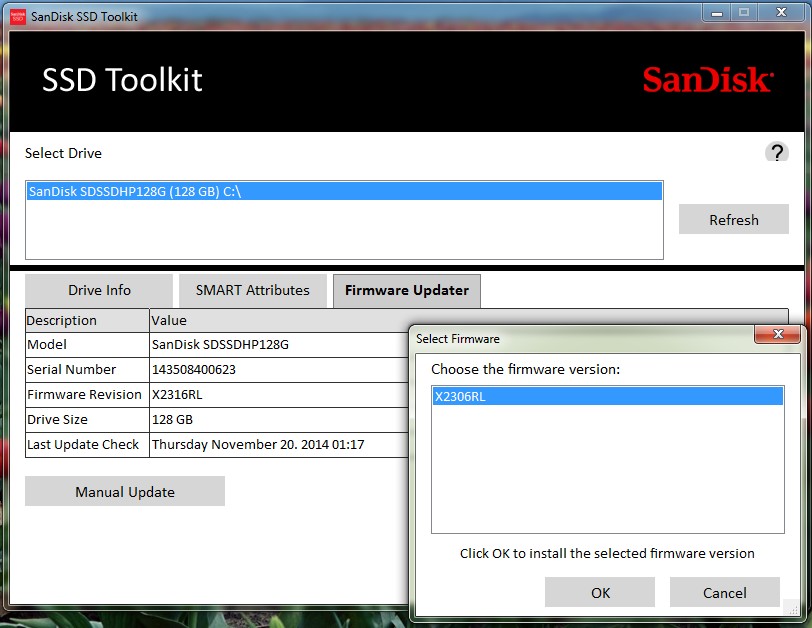Image resolution: width=812 pixels, height=628 pixels.
Task: Maximize the SanDisk SSD Toolkit window
Action: click(744, 13)
